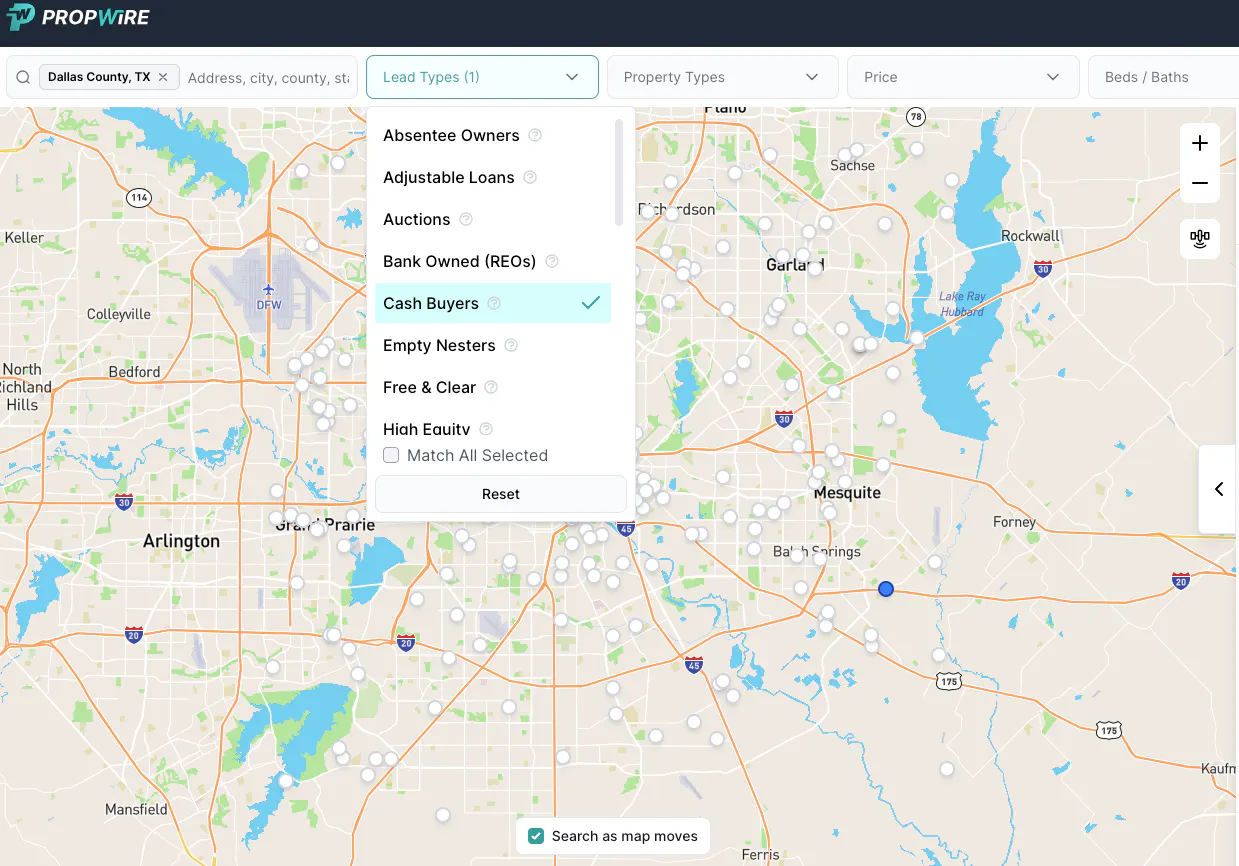Image resolution: width=1239 pixels, height=866 pixels.
Task: Enable the Match All Selected checkbox
Action: click(391, 455)
